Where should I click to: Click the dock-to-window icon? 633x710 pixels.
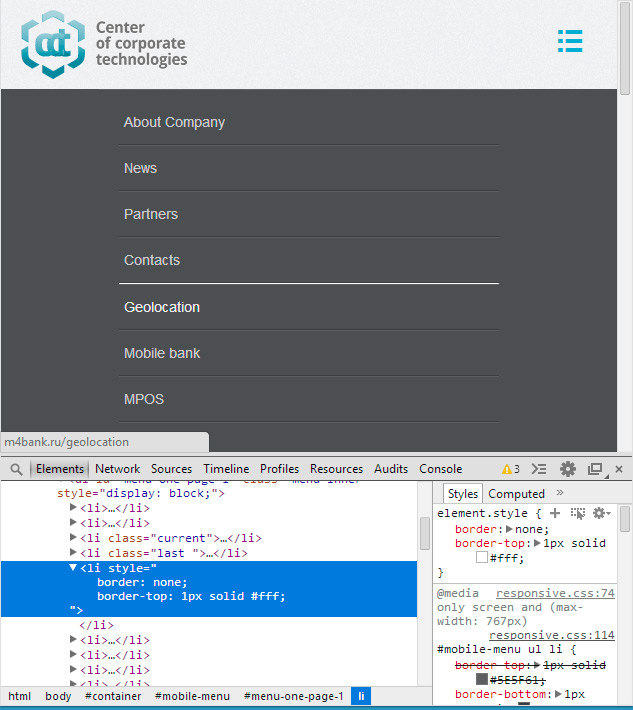[x=595, y=469]
